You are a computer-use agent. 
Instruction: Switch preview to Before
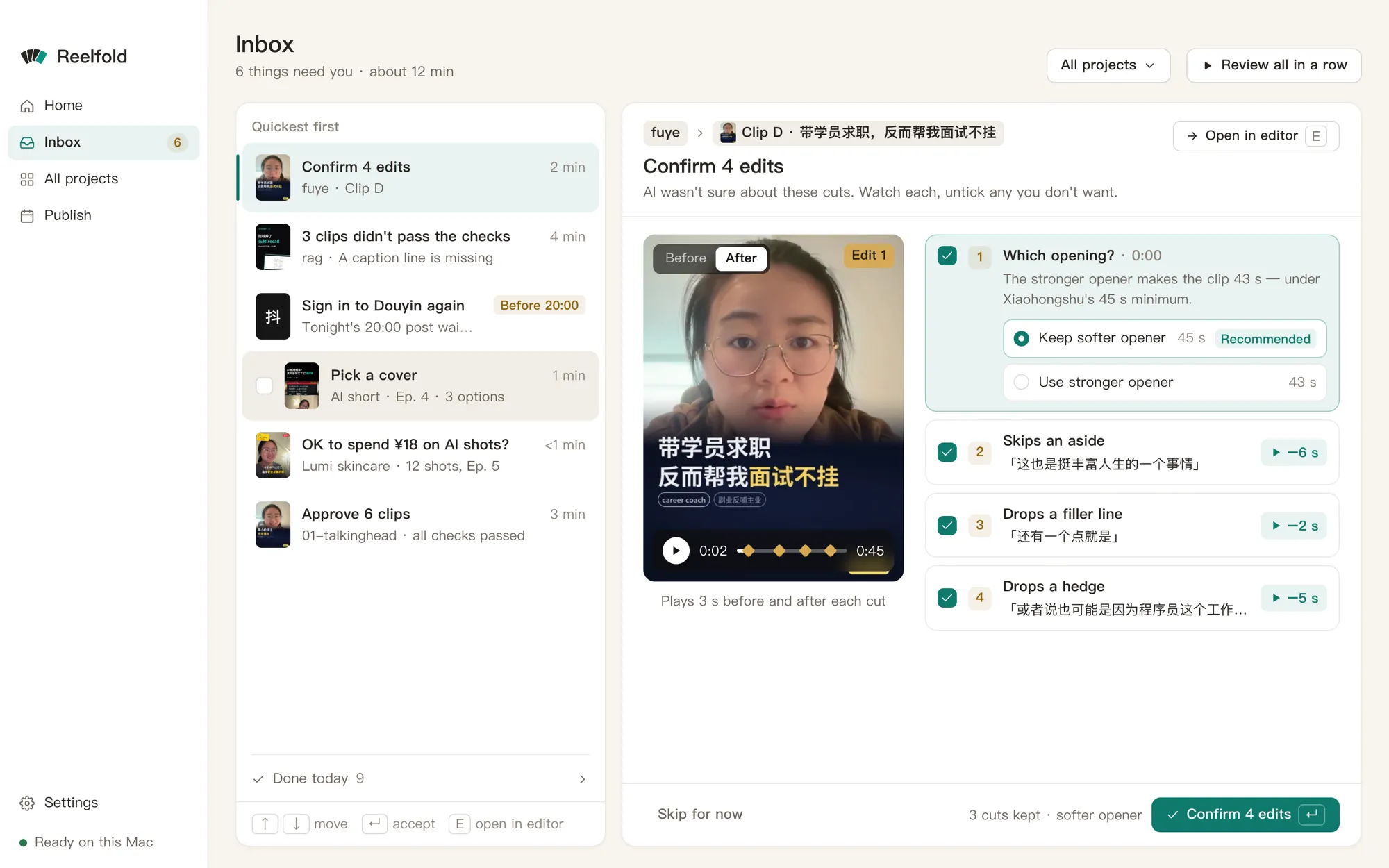[685, 258]
